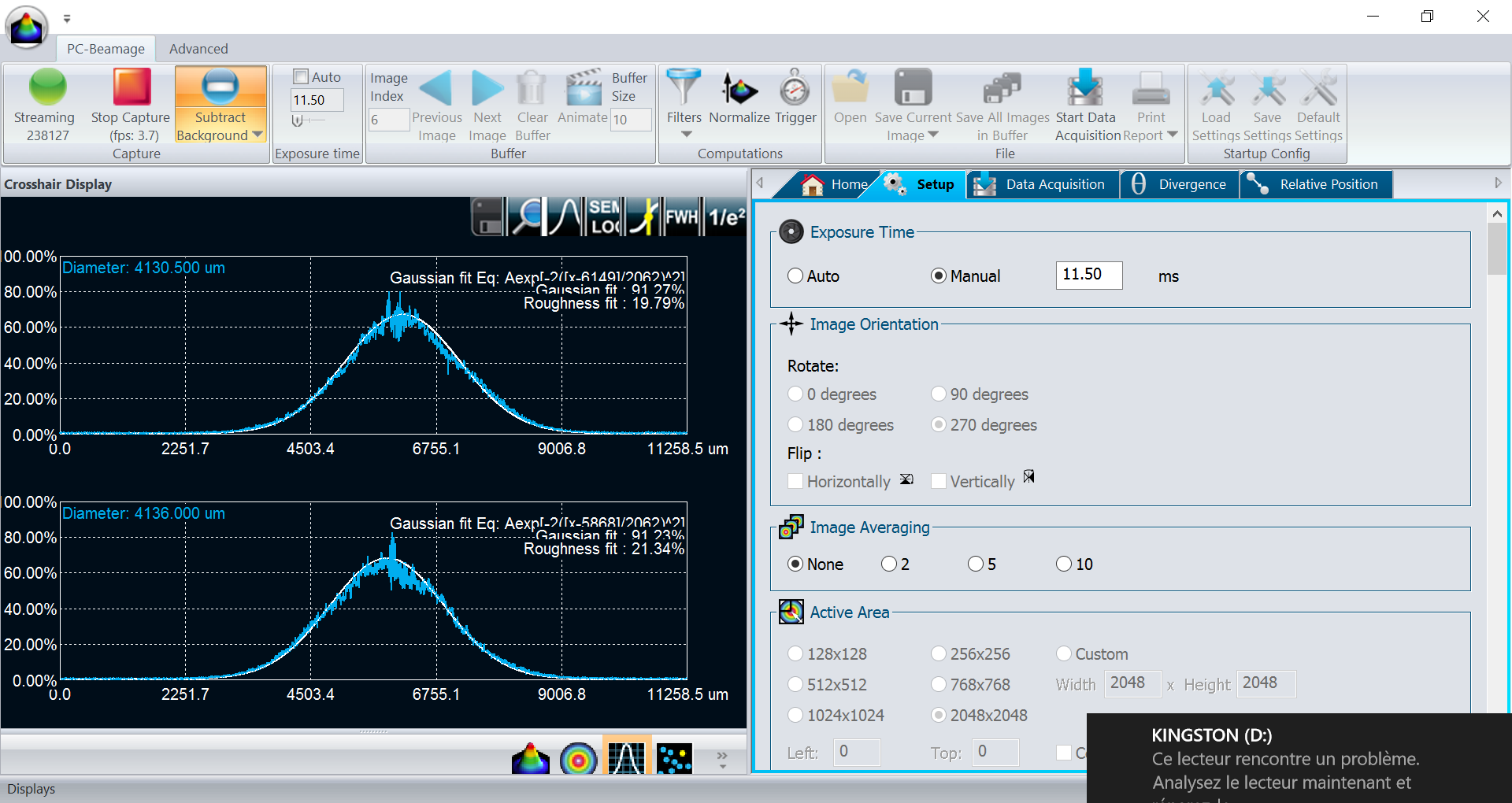Switch to the Advanced ribbon tab

pos(198,49)
